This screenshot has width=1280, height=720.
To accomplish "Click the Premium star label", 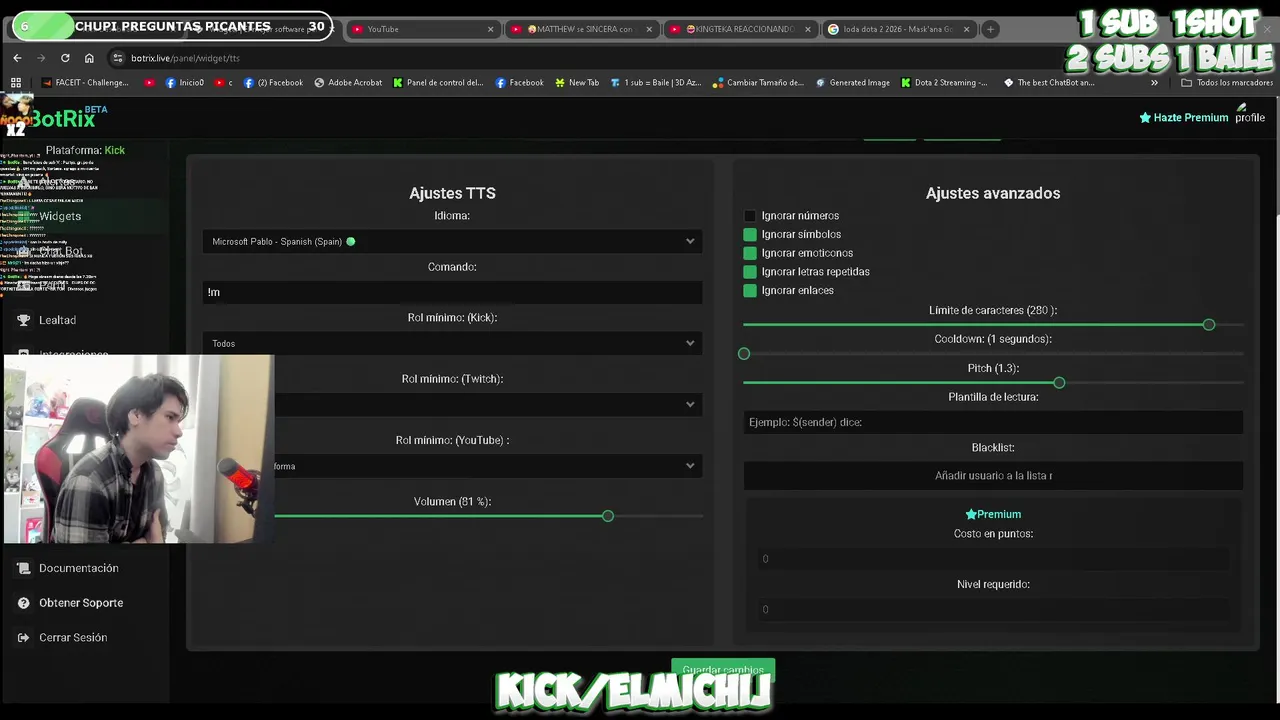I will tap(993, 514).
